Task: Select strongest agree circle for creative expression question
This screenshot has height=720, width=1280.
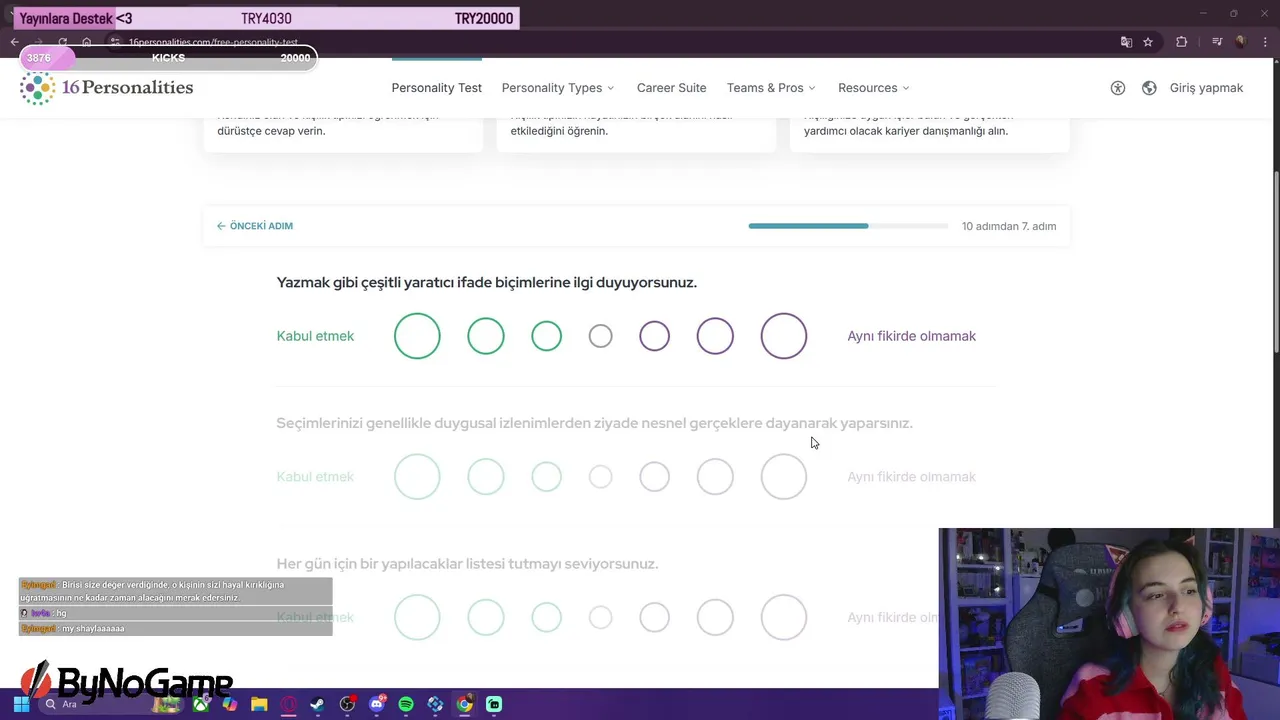Action: (417, 336)
